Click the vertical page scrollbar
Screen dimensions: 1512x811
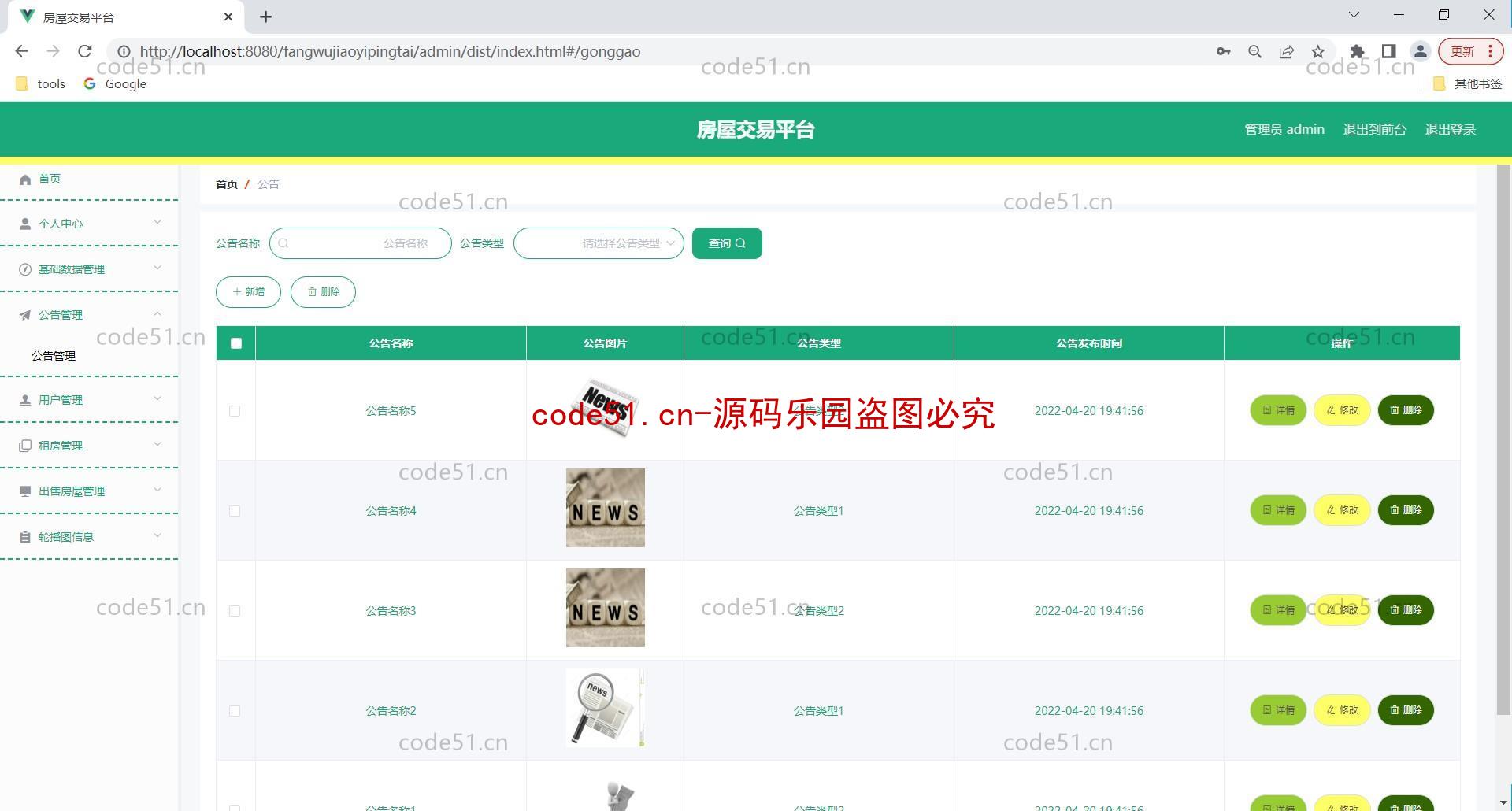click(1503, 439)
